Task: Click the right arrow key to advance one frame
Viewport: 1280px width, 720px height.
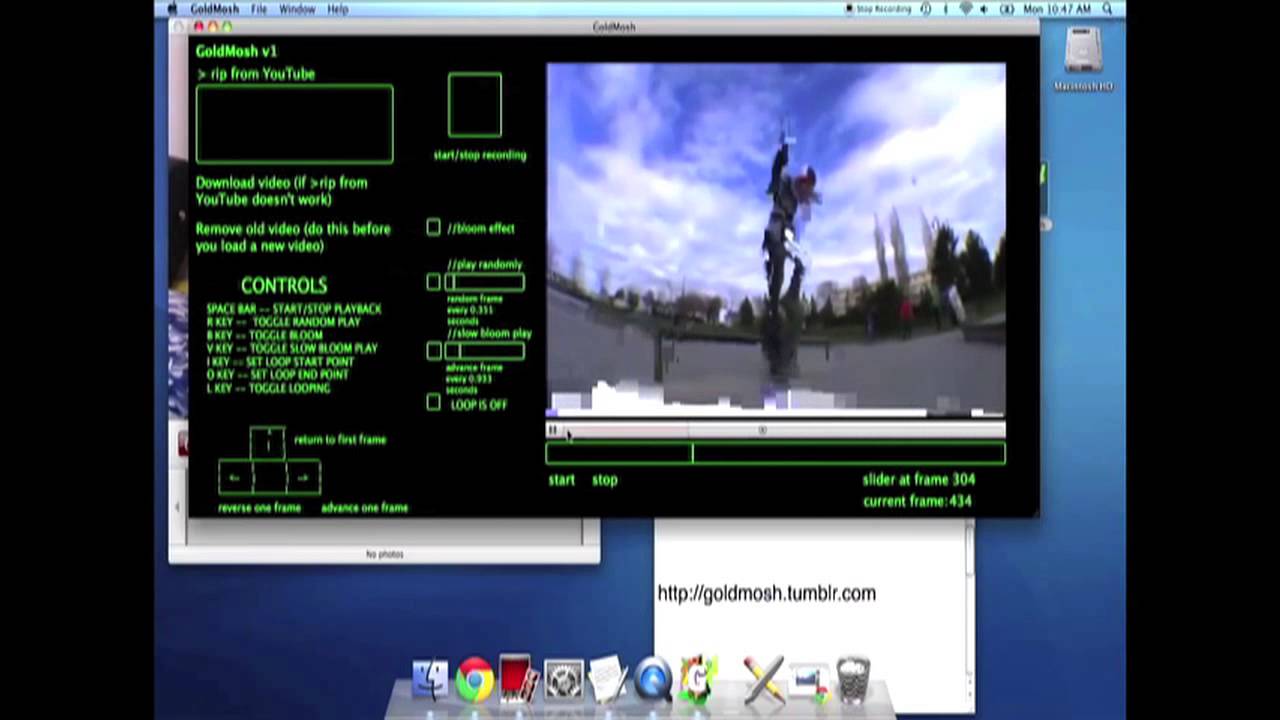Action: [302, 477]
